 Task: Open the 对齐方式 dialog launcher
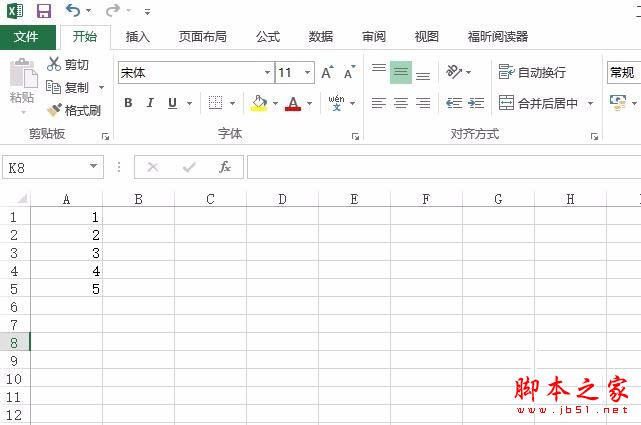tap(594, 136)
